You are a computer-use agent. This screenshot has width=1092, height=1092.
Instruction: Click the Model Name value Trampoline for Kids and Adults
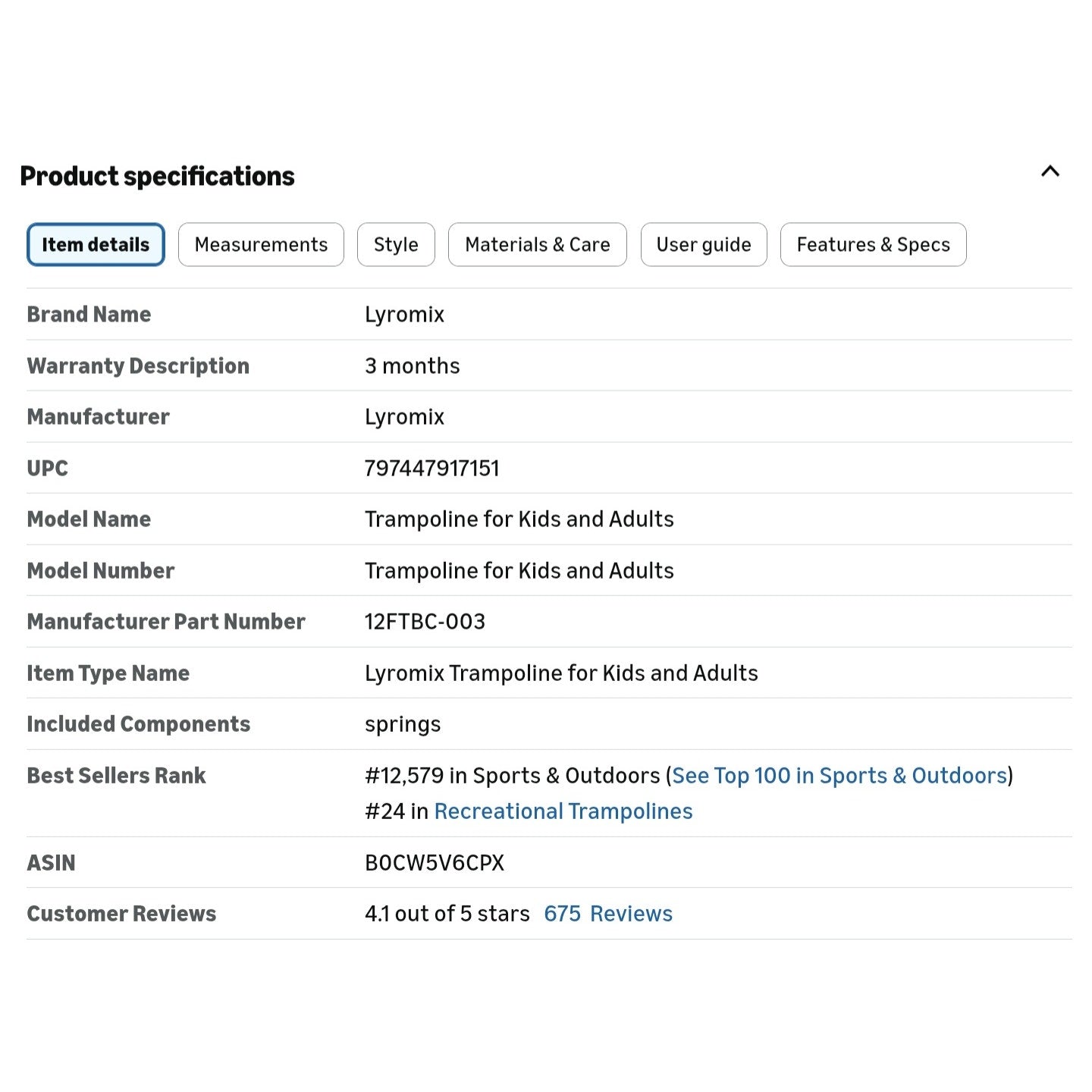pos(519,519)
